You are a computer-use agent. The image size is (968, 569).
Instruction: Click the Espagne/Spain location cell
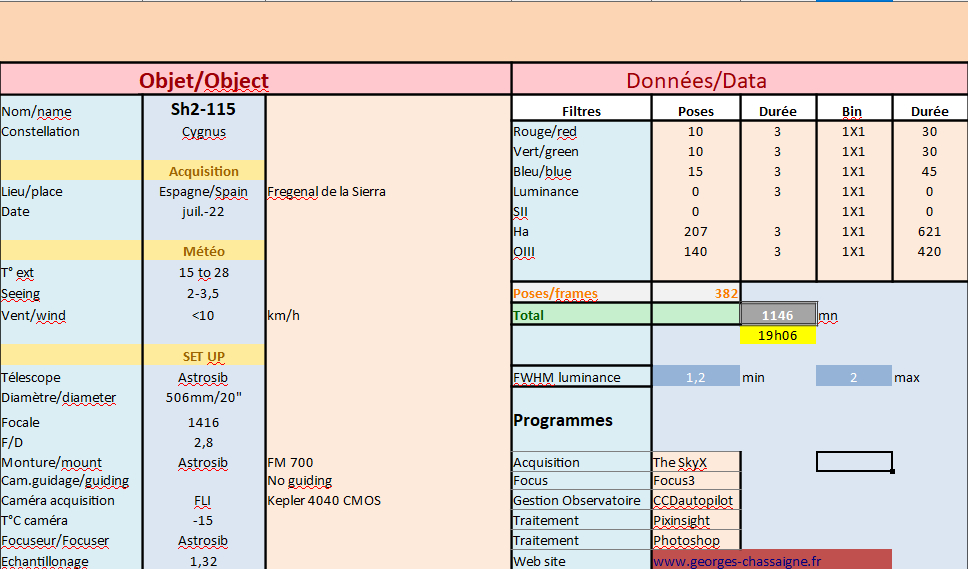[x=203, y=191]
